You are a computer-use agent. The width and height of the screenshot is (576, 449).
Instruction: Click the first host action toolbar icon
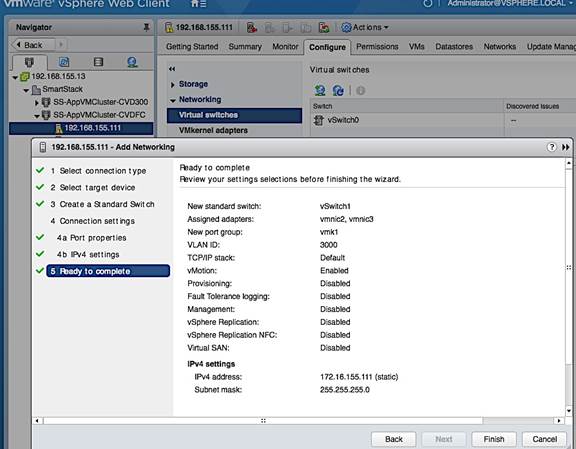coord(252,28)
